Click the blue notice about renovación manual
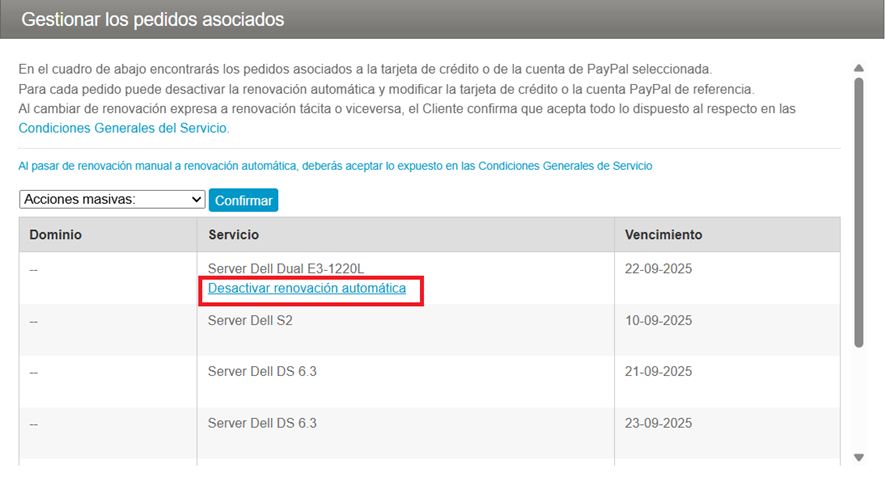This screenshot has width=886, height=481. point(335,166)
